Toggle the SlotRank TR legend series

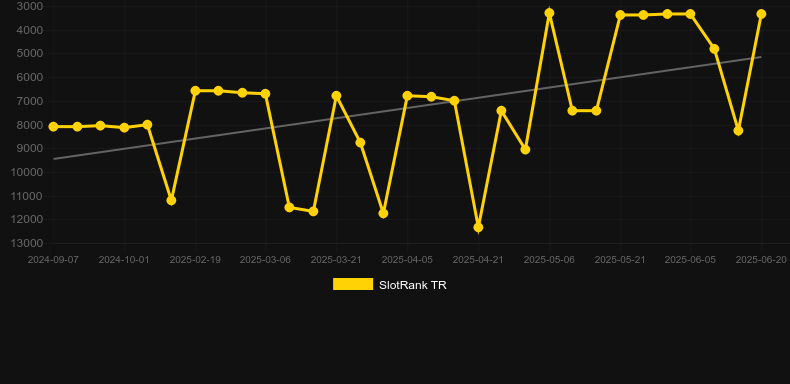click(x=389, y=285)
